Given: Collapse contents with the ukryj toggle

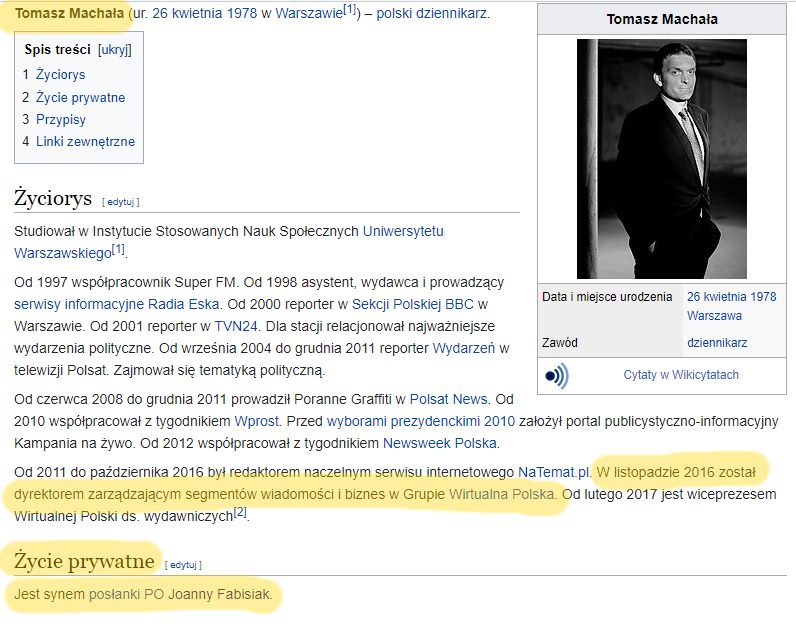Looking at the screenshot, I should (x=114, y=49).
